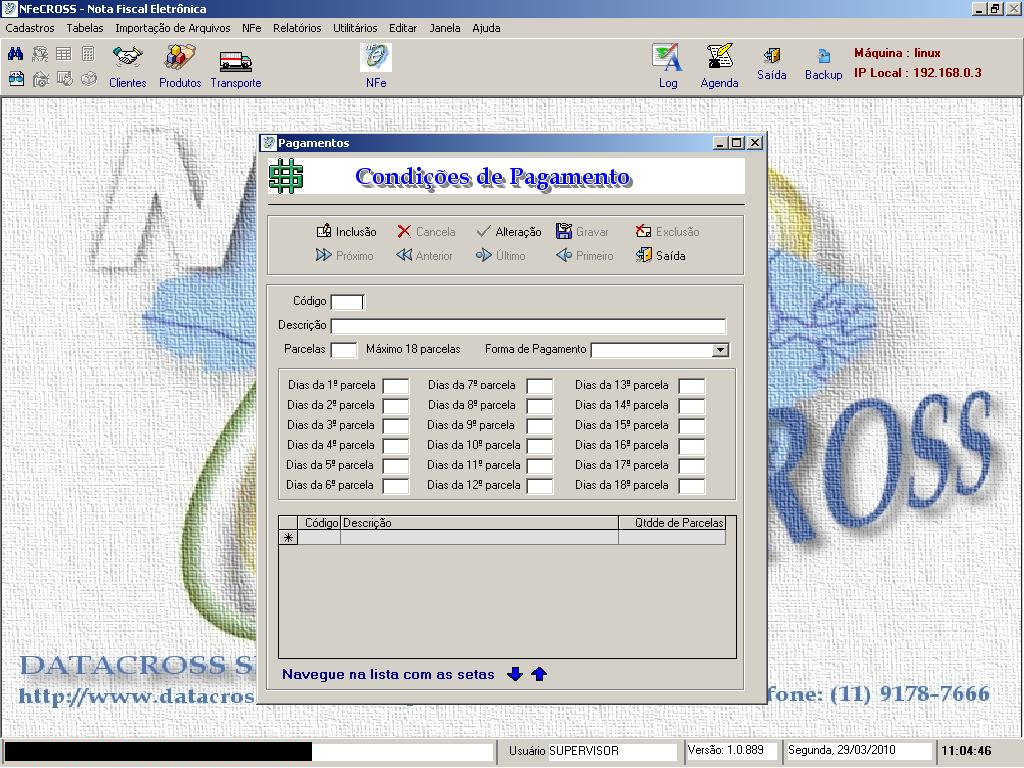The width and height of the screenshot is (1024, 768).
Task: Open the Utilitários menu
Action: (x=355, y=28)
